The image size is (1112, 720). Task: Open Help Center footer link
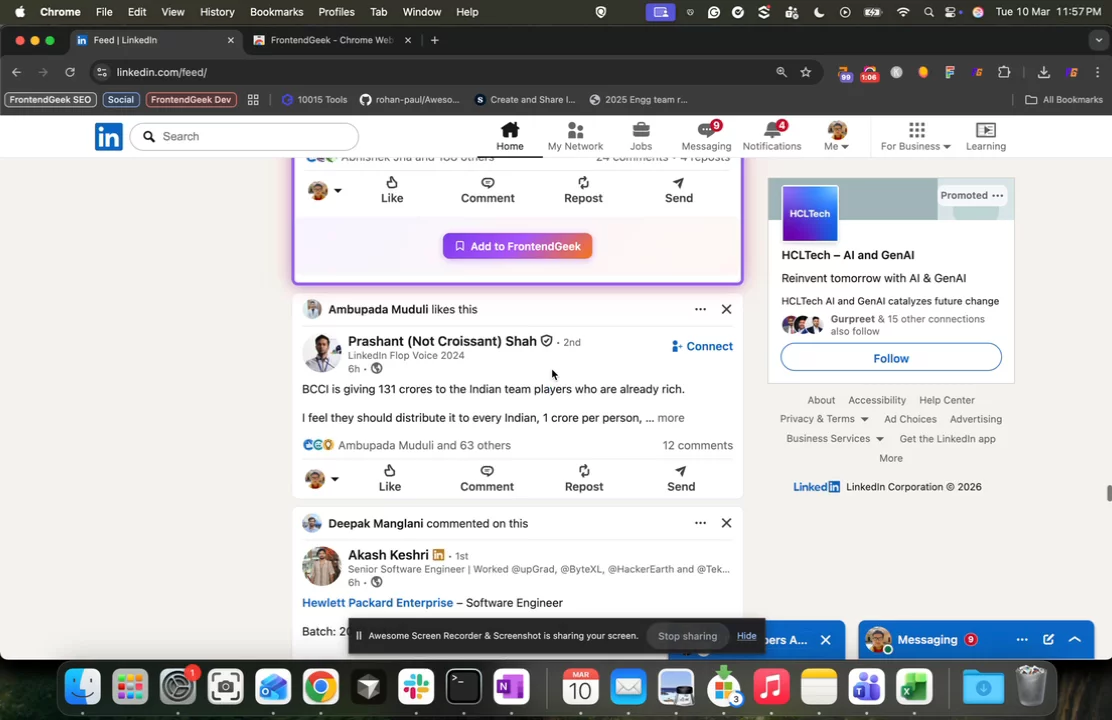tap(947, 400)
